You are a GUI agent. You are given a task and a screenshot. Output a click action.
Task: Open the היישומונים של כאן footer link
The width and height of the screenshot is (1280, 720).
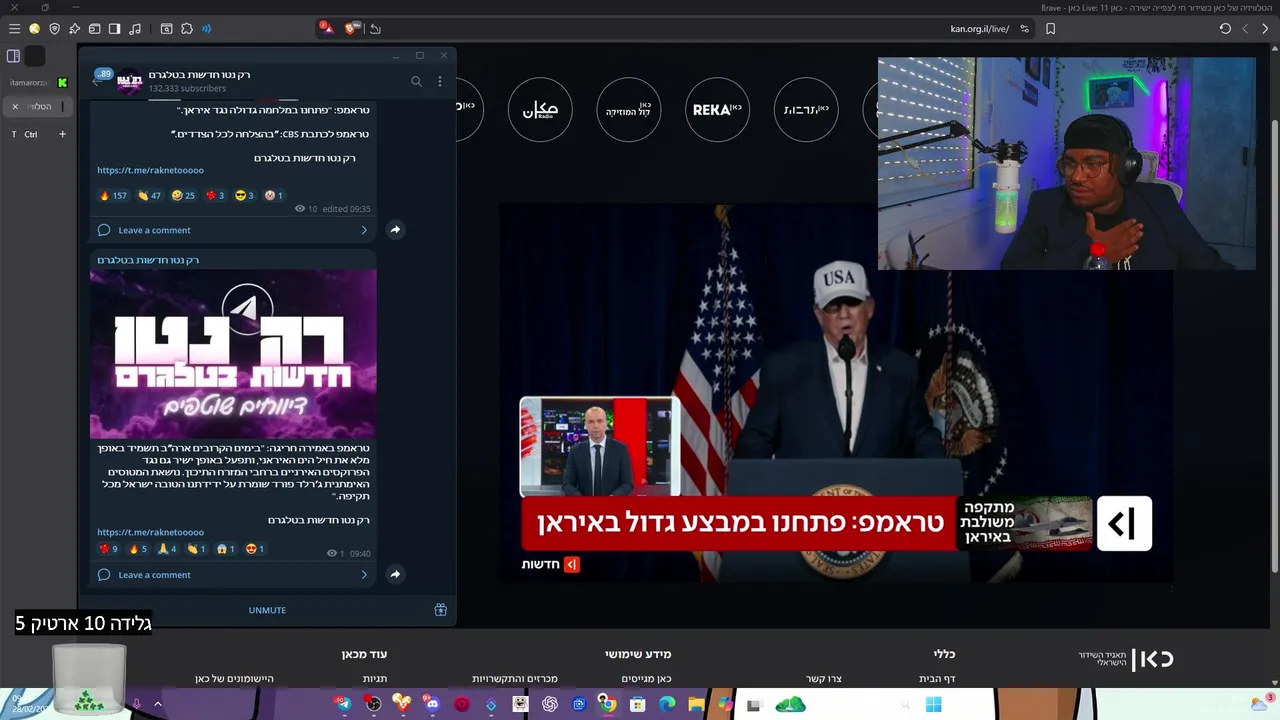tap(234, 679)
